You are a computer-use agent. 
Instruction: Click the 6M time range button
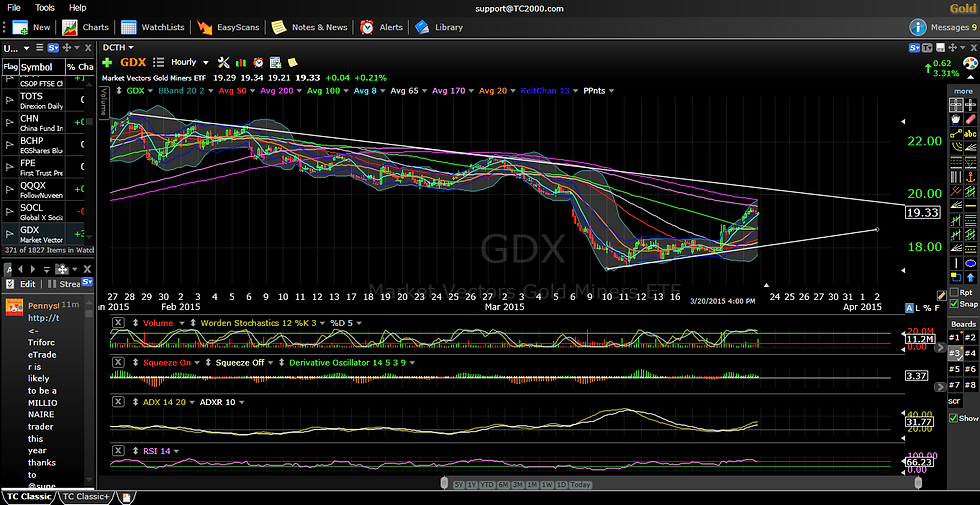tap(503, 484)
